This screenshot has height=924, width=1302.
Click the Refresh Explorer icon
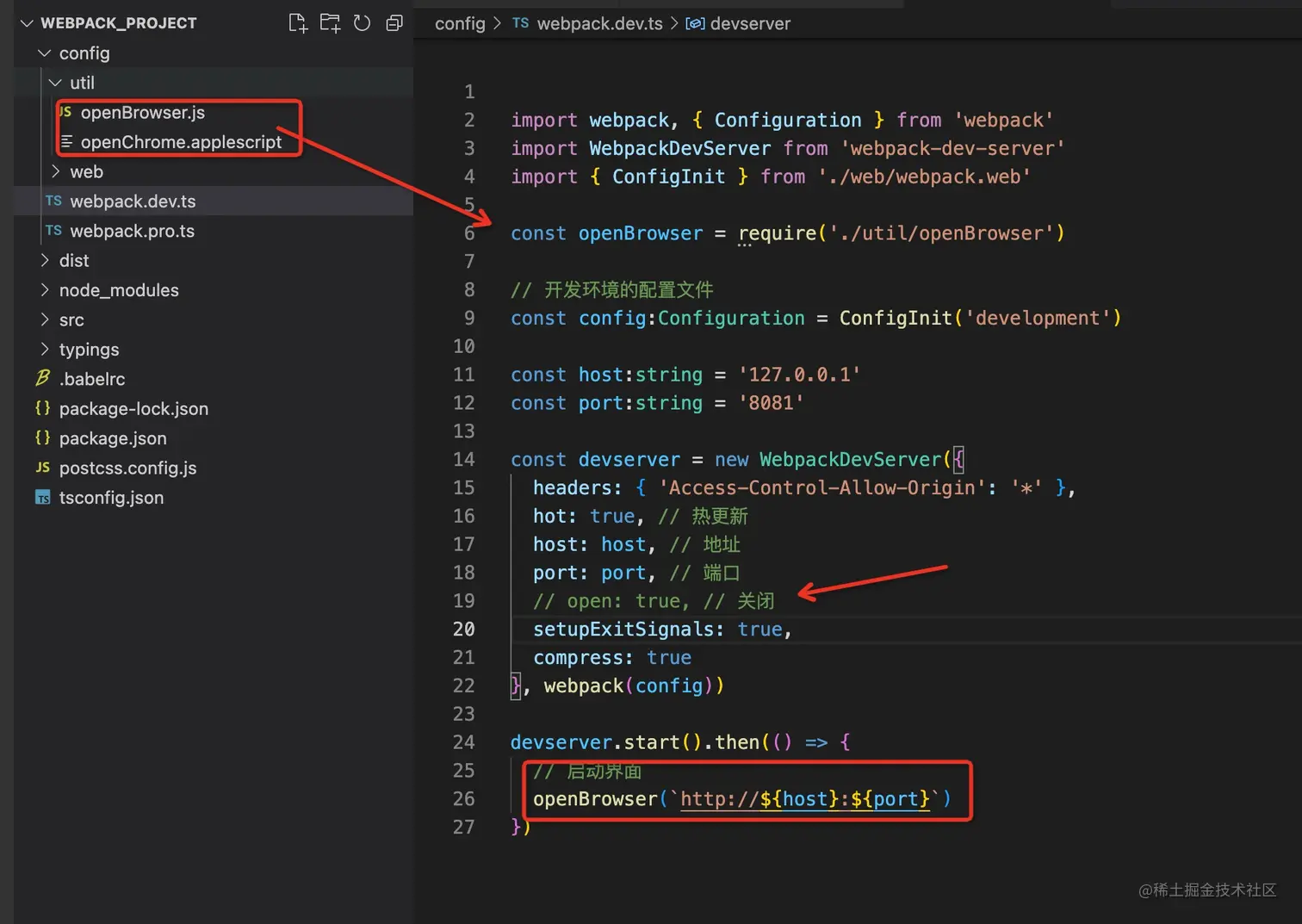363,23
